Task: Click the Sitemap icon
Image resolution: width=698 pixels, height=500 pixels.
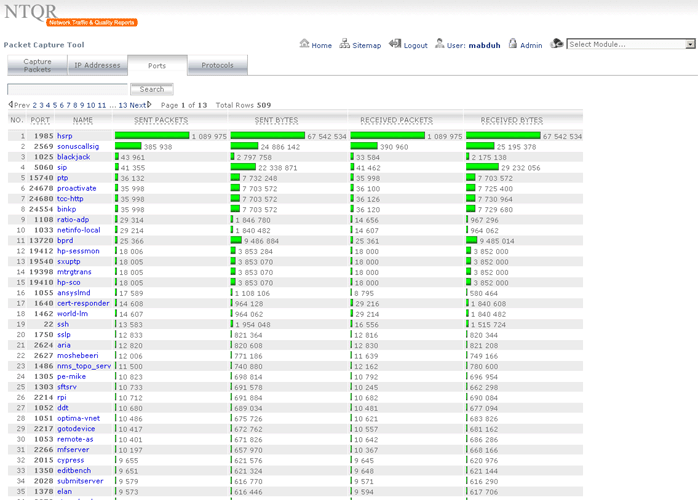Action: pyautogui.click(x=344, y=44)
